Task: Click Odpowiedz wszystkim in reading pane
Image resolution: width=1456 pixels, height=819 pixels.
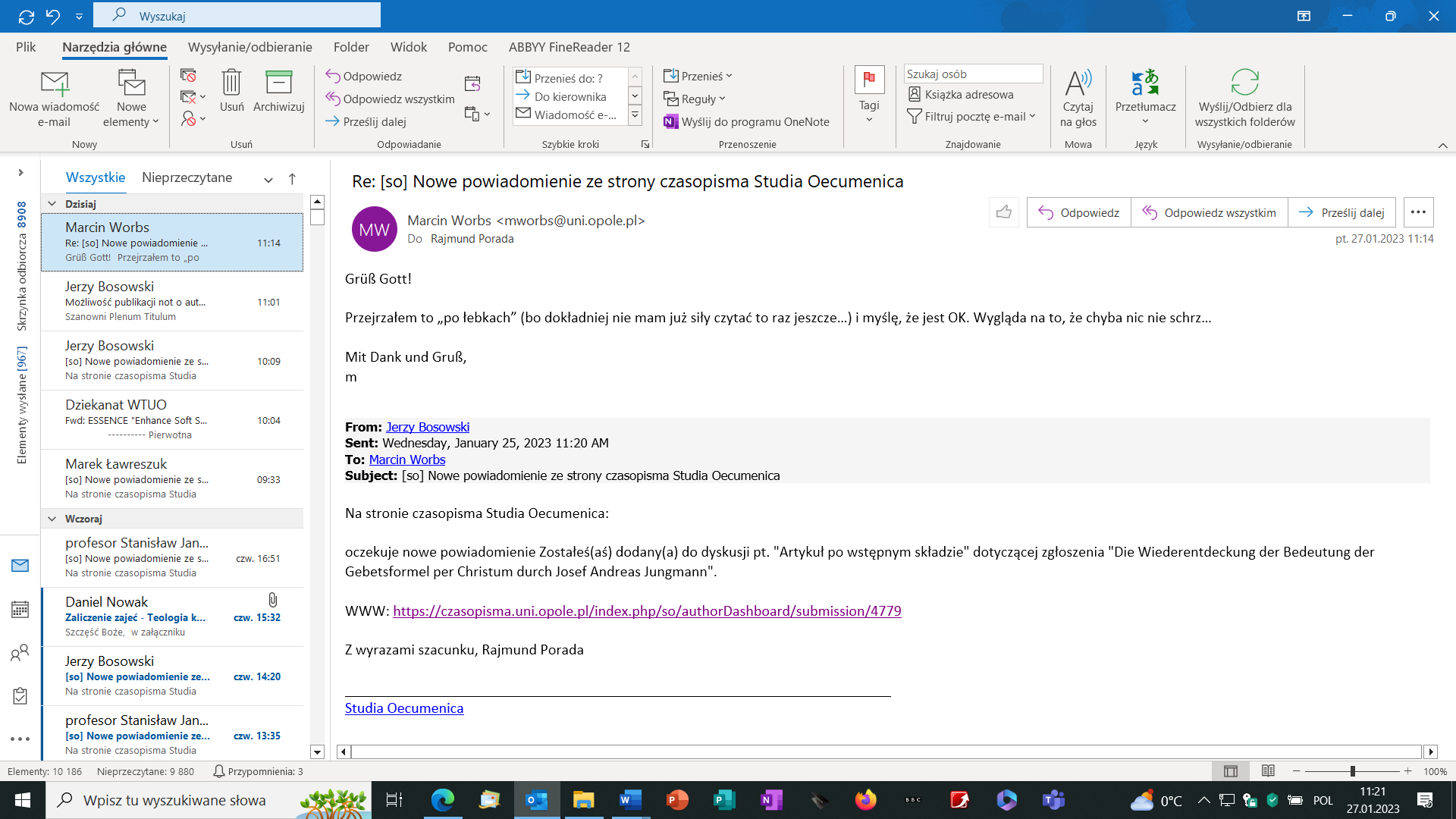Action: (x=1209, y=212)
